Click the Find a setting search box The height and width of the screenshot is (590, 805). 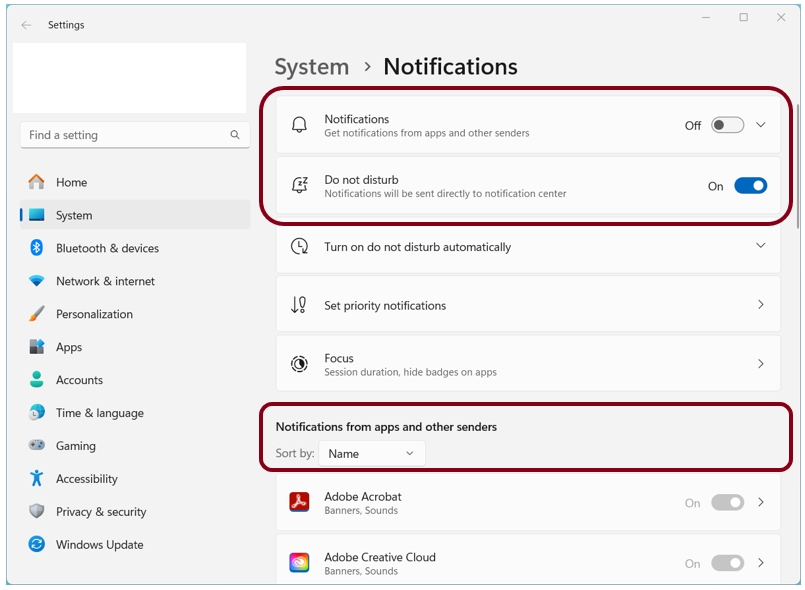pos(120,135)
